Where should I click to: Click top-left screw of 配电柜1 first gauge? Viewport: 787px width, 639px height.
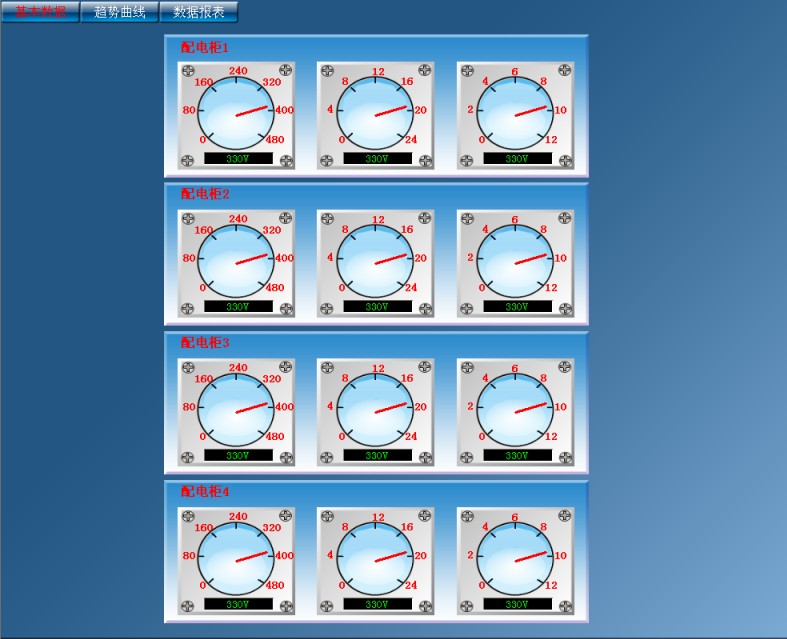point(187,70)
